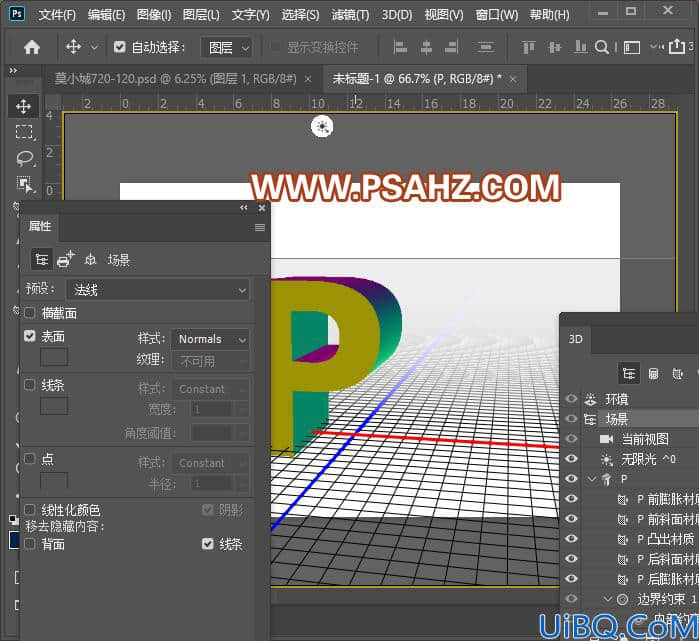Open the 图像(I) menu
This screenshot has height=641, width=699.
pos(154,15)
